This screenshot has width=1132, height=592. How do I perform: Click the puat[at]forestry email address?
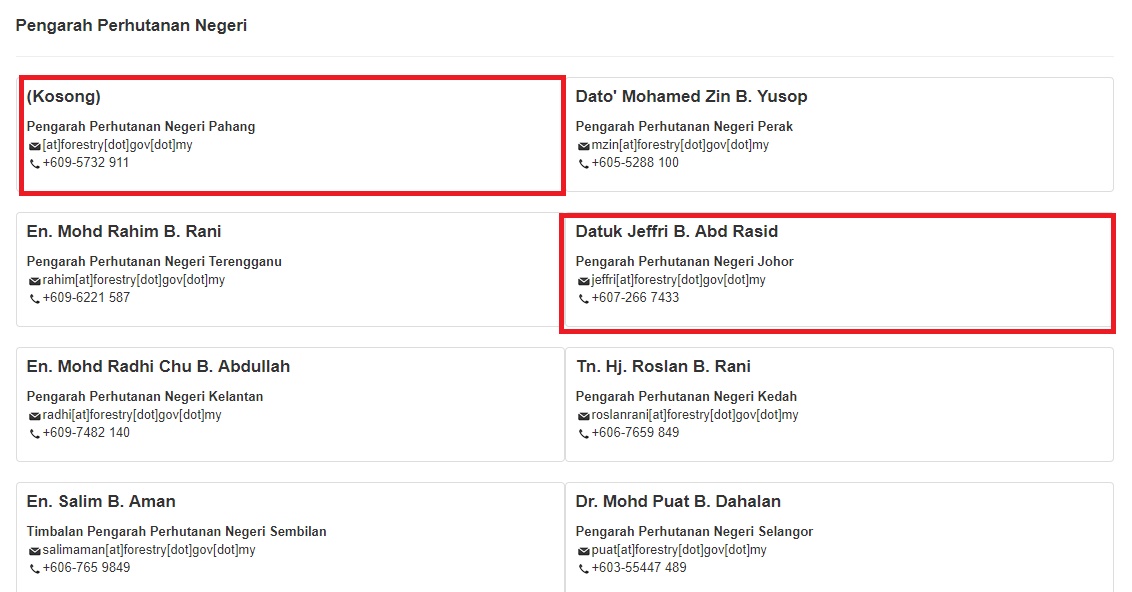tap(679, 550)
